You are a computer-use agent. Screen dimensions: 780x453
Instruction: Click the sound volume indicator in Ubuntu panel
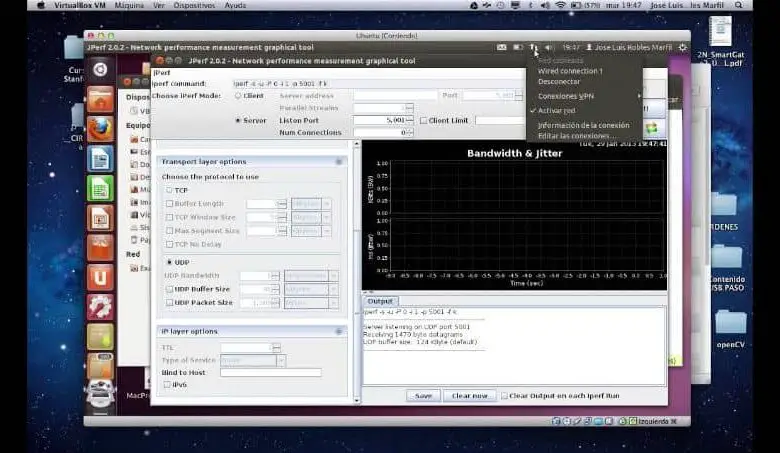pos(549,47)
